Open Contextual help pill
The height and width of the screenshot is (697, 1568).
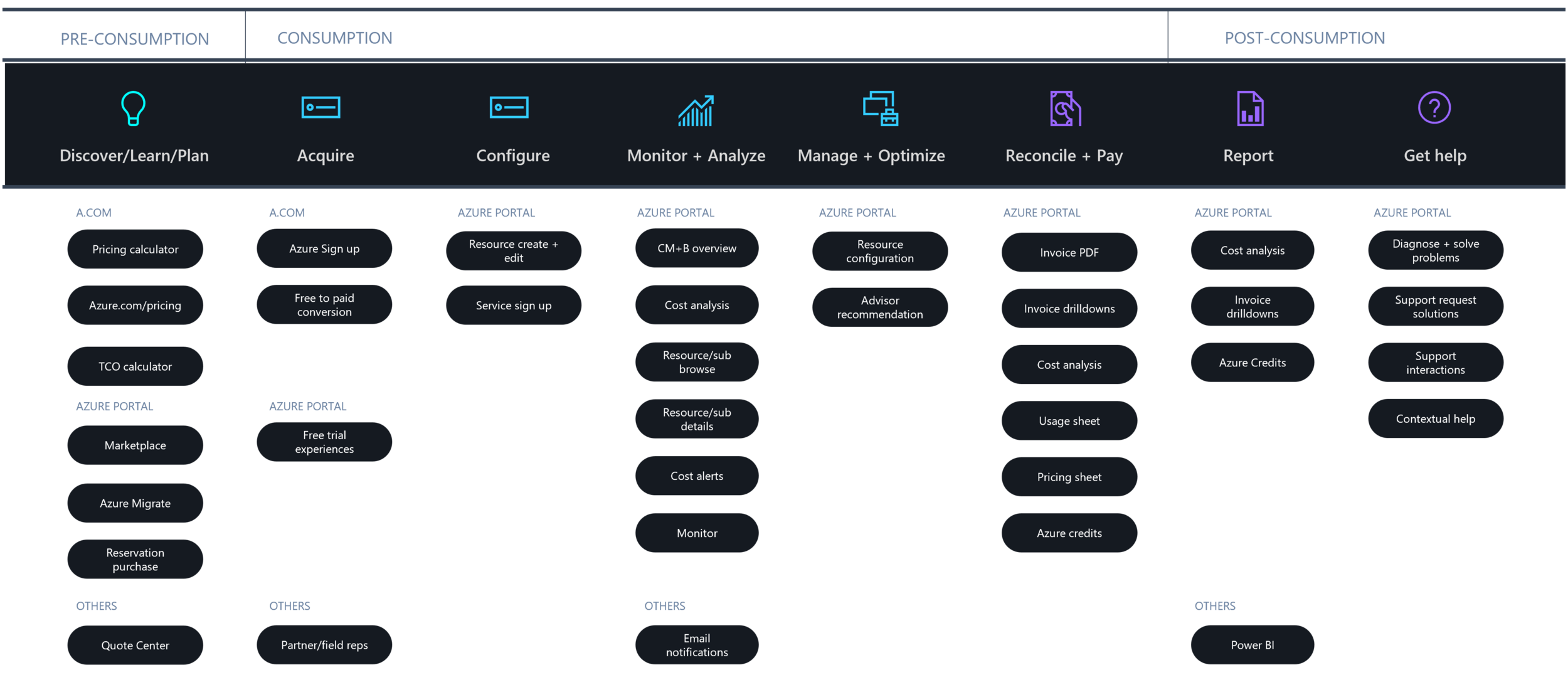pyautogui.click(x=1435, y=418)
